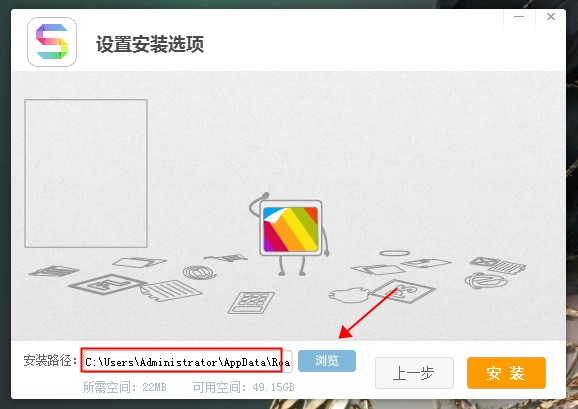Minimize the installer window
This screenshot has width=578, height=409.
point(519,17)
